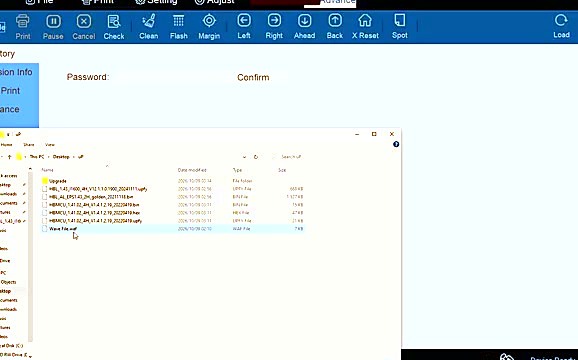The image size is (578, 360).
Task: Move the carriage Right
Action: click(x=274, y=27)
